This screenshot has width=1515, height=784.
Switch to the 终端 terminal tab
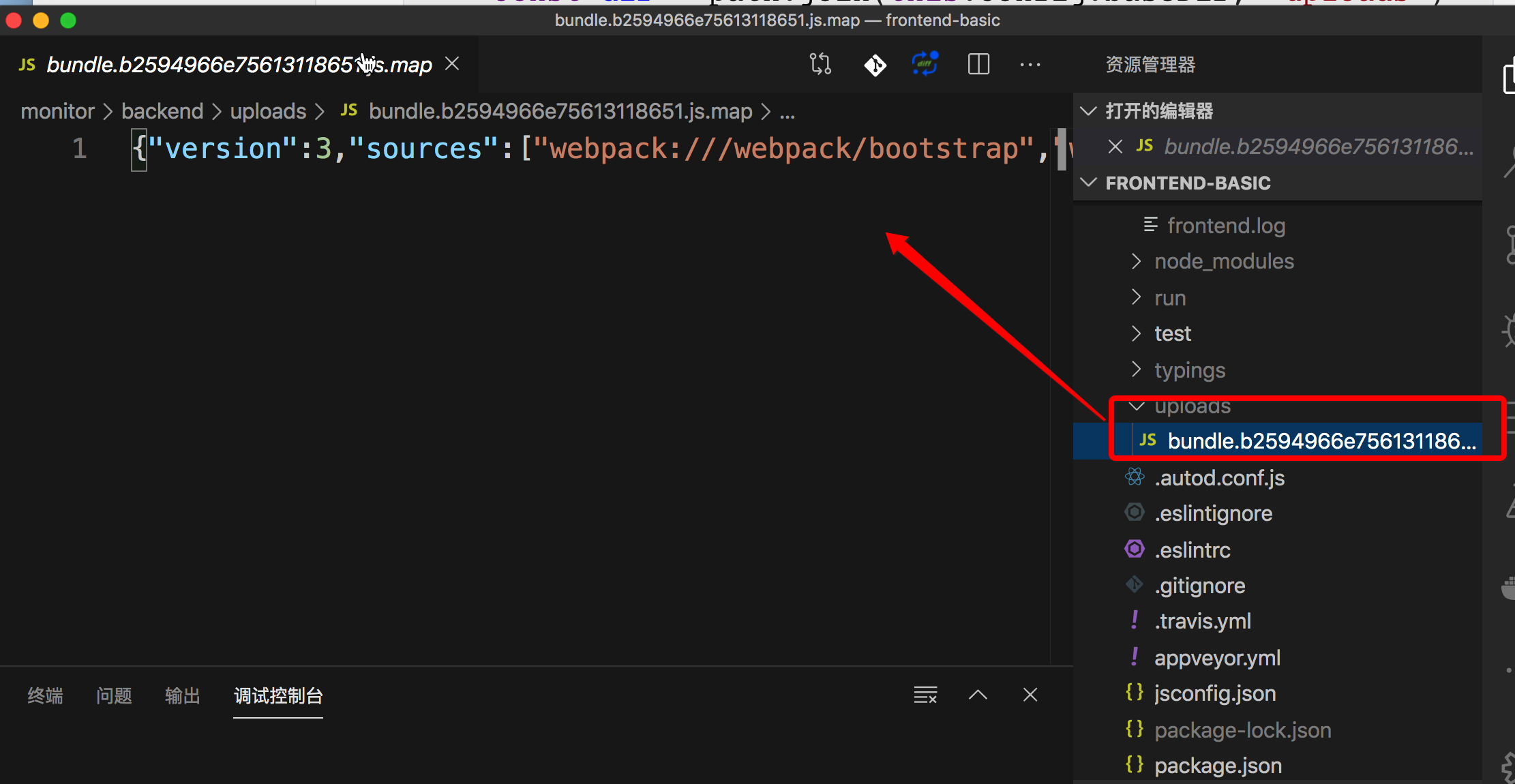[45, 696]
